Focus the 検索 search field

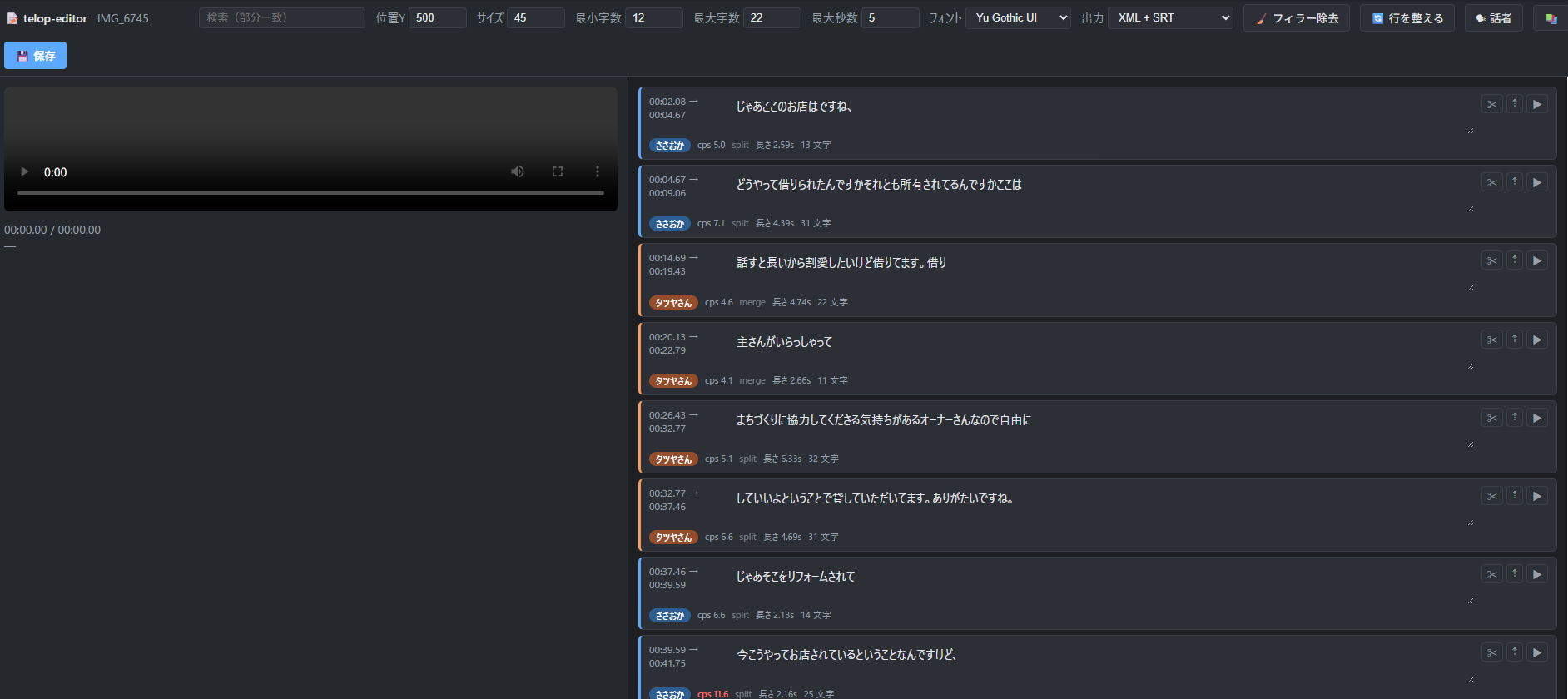[282, 17]
